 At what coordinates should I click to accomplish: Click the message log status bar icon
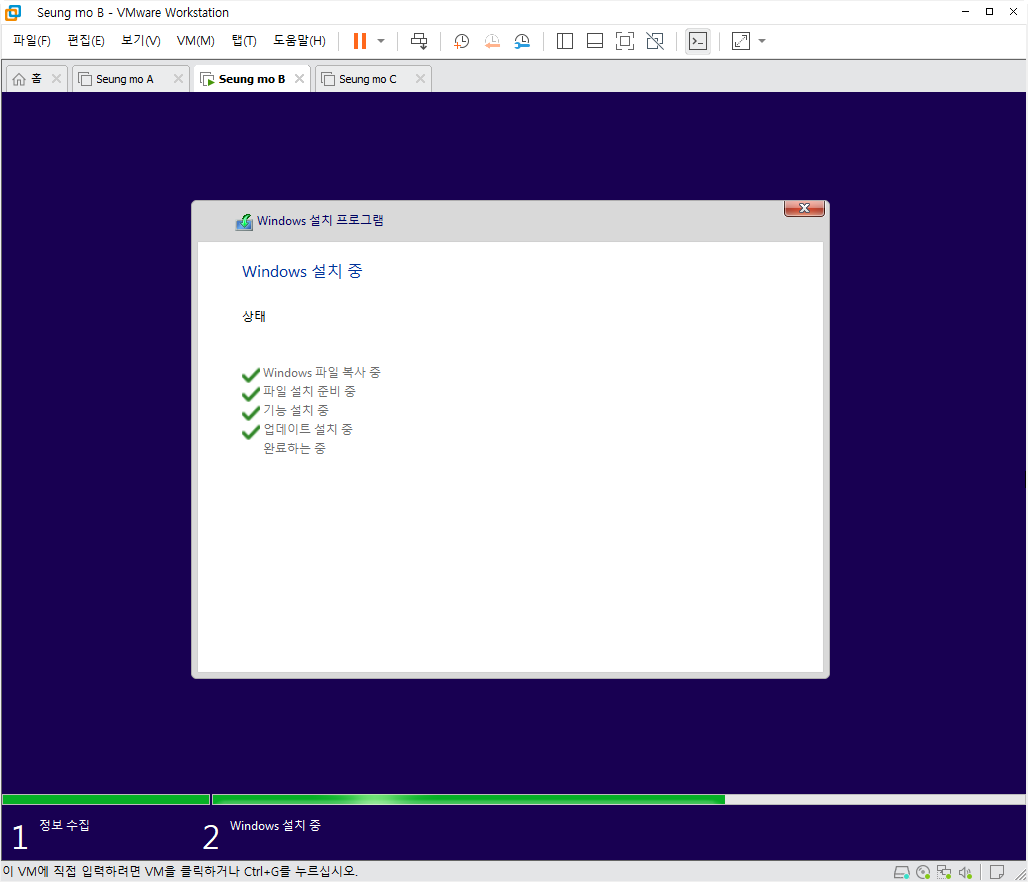997,872
